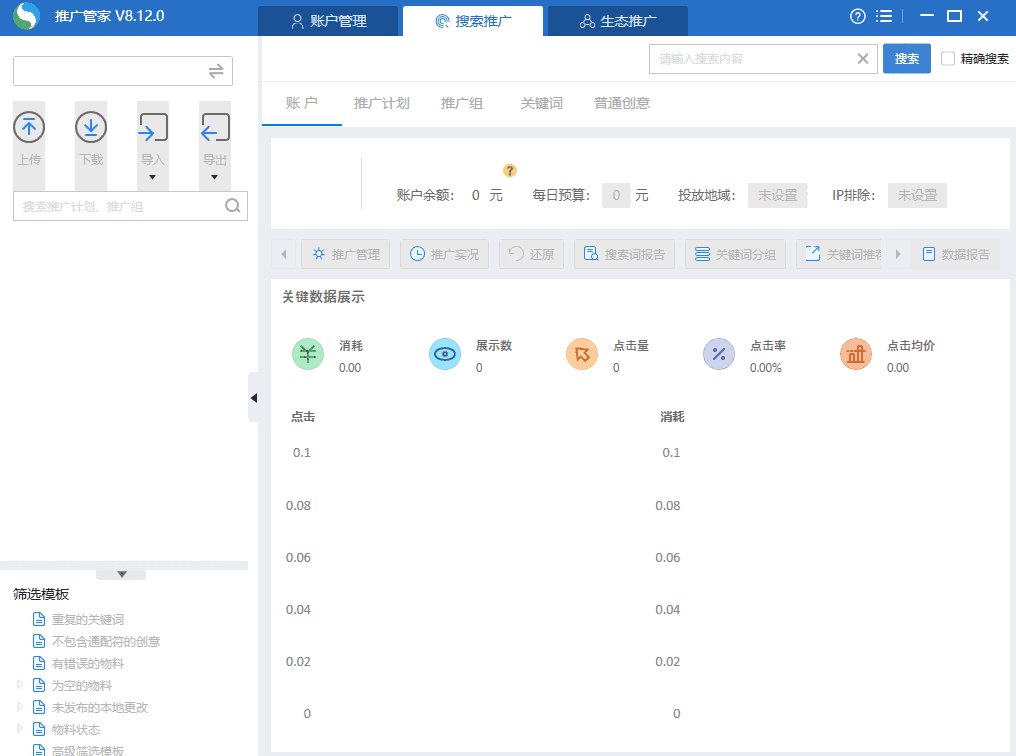Switch to the 账户管理 tab
Screen dimensions: 1016x756
click(x=328, y=20)
